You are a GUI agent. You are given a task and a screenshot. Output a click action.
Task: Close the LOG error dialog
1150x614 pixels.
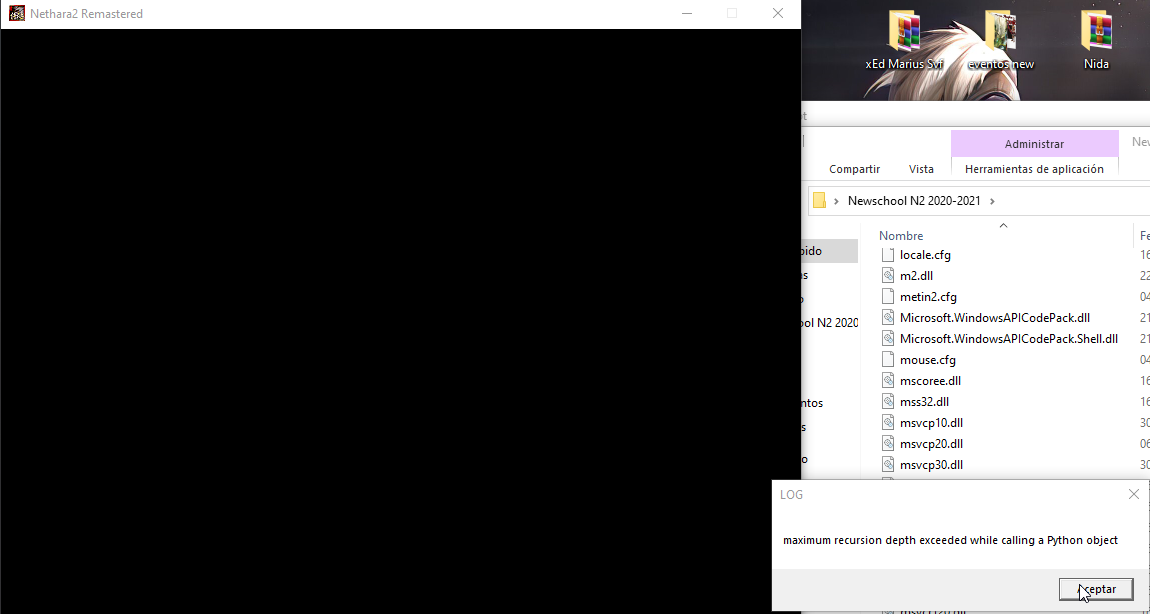[1134, 494]
